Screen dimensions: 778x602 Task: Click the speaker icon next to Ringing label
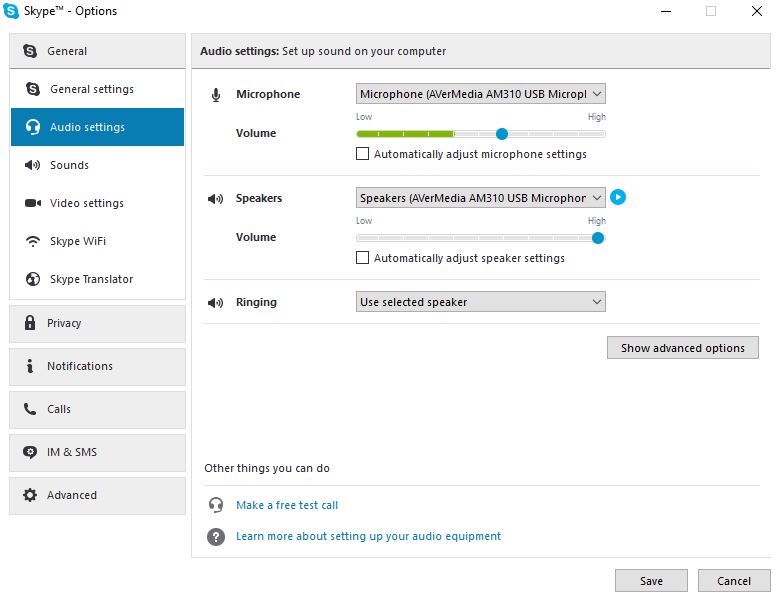point(215,303)
